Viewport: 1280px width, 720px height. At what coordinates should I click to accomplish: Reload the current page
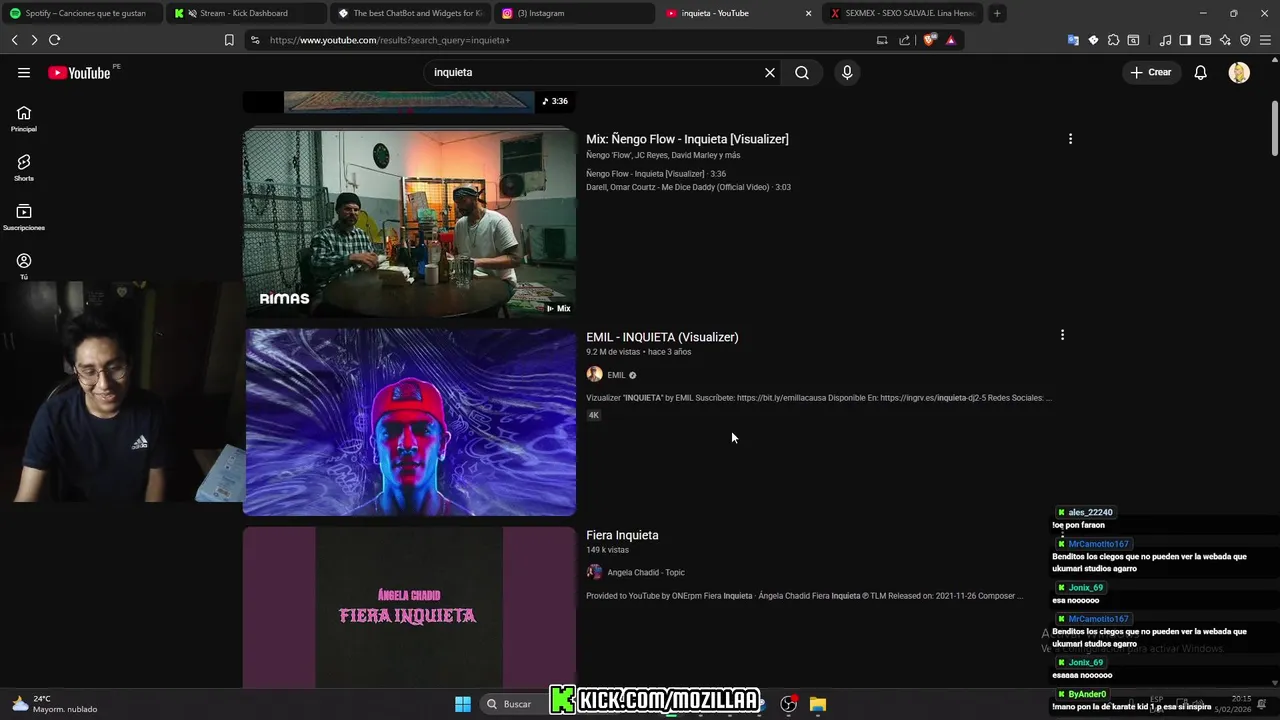pyautogui.click(x=55, y=40)
